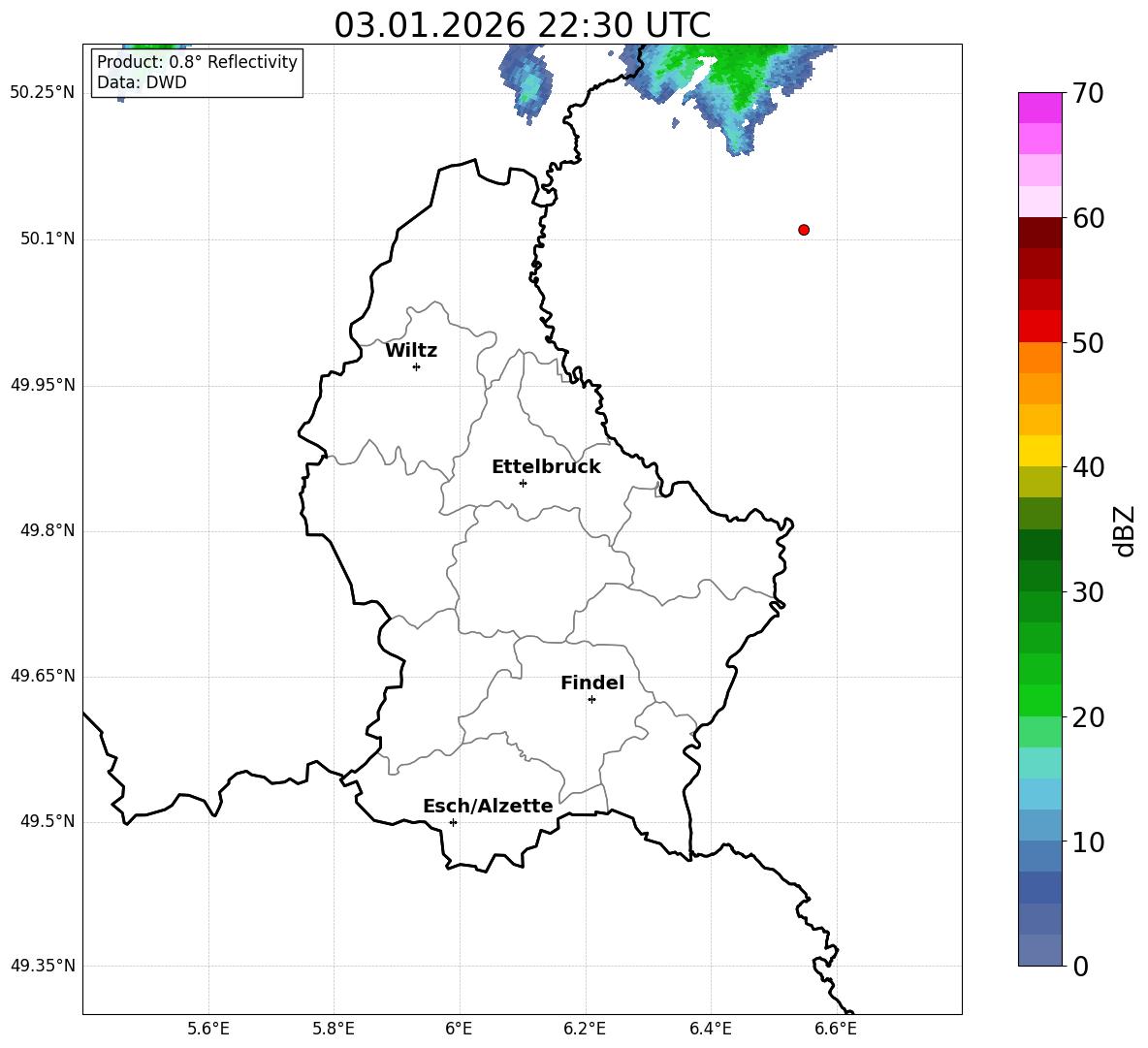This screenshot has width=1148, height=1048.
Task: Click the 'Product: 0.8° Reflectivity' text
Action: coord(197,61)
